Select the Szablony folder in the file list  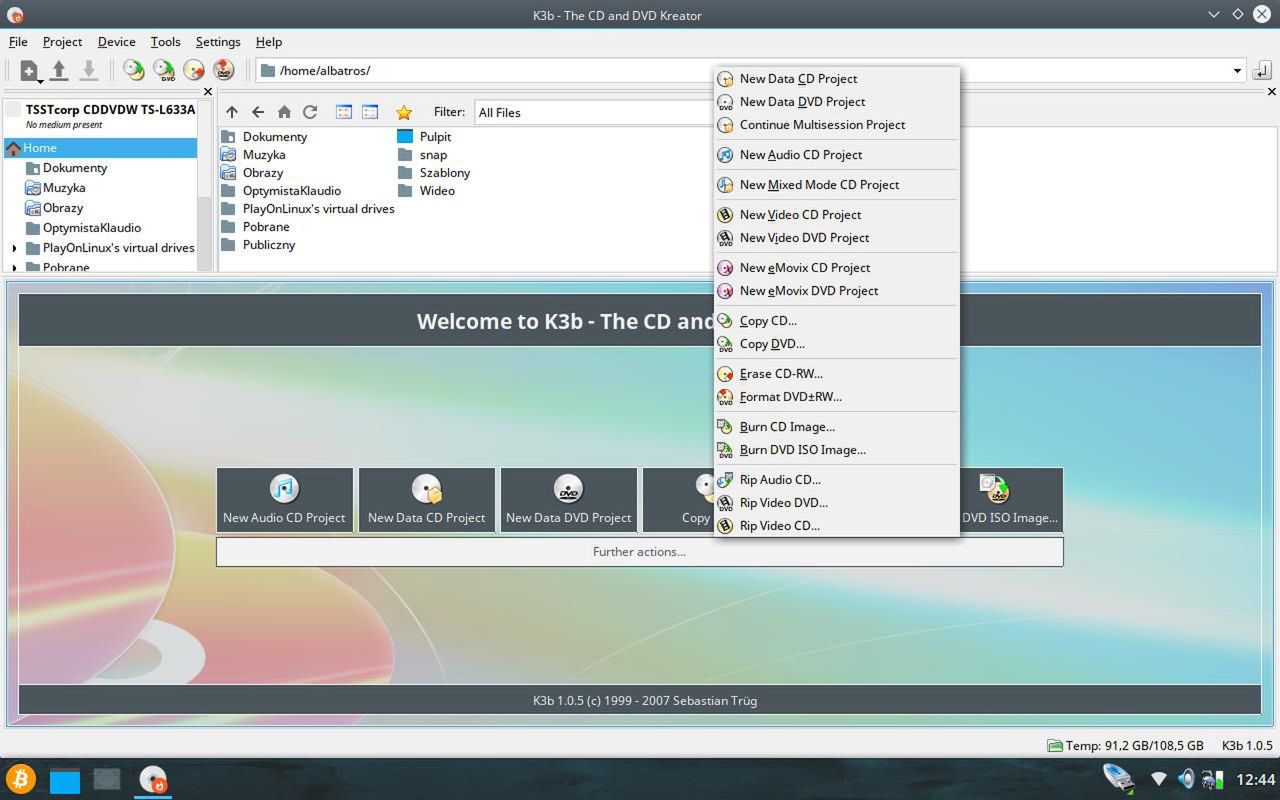click(x=434, y=173)
